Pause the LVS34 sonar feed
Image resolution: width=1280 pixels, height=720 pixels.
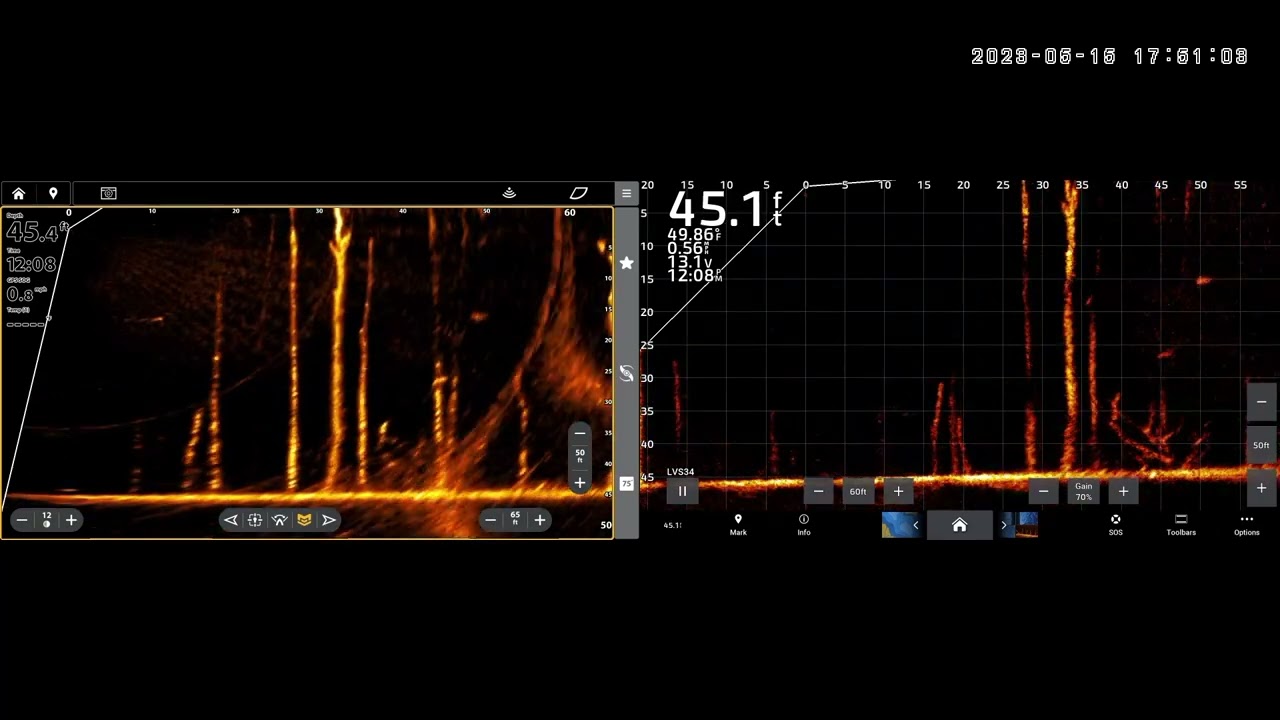pos(682,491)
